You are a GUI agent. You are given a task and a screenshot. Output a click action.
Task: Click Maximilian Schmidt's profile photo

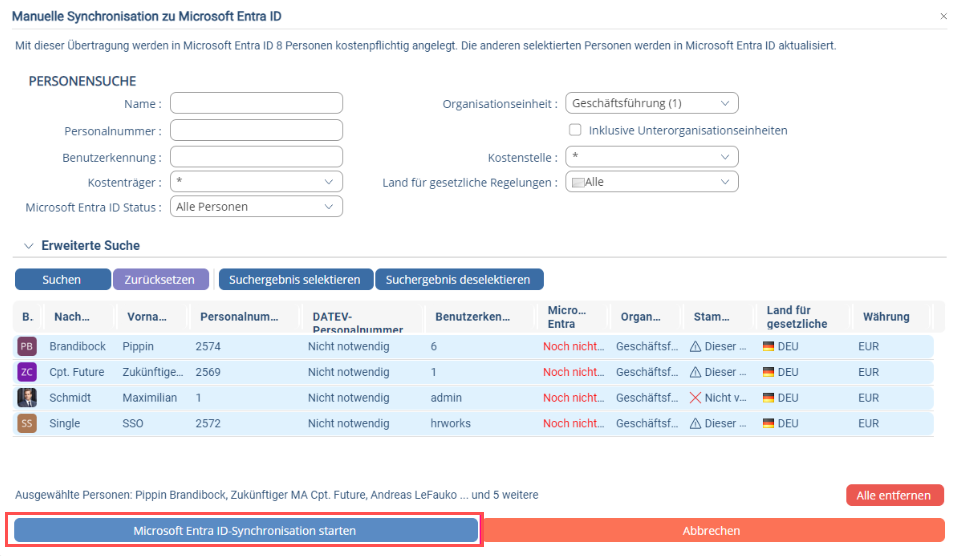(27, 398)
